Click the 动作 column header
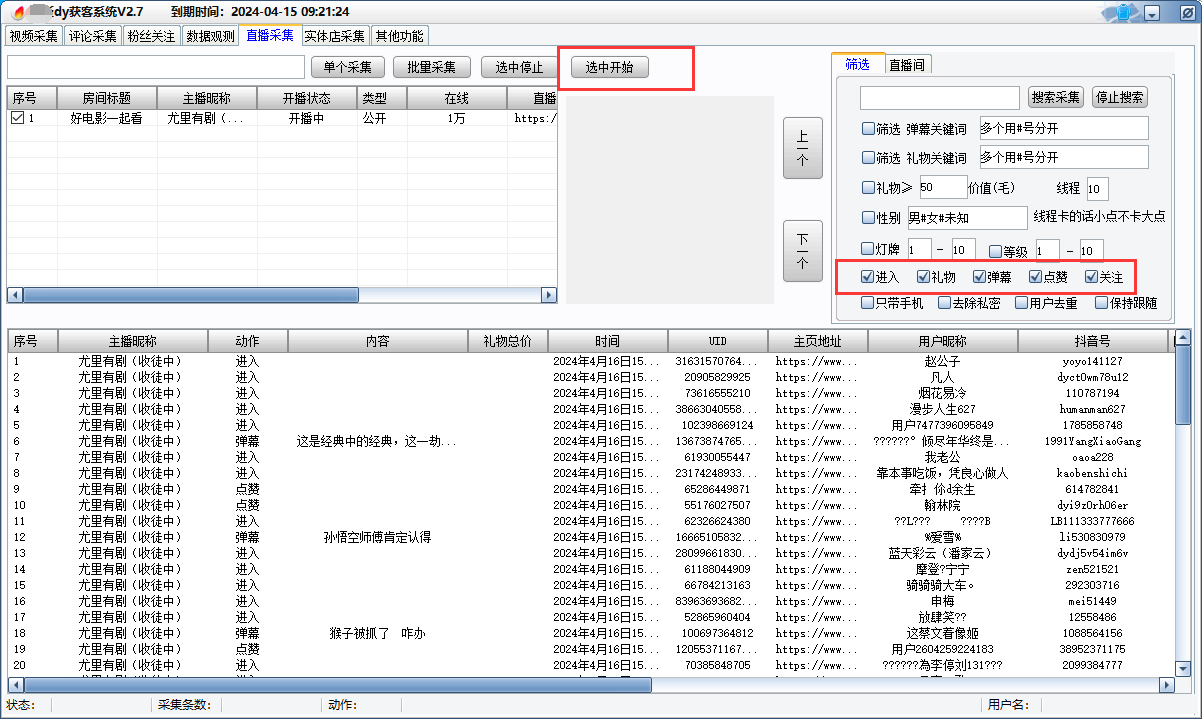 [248, 341]
